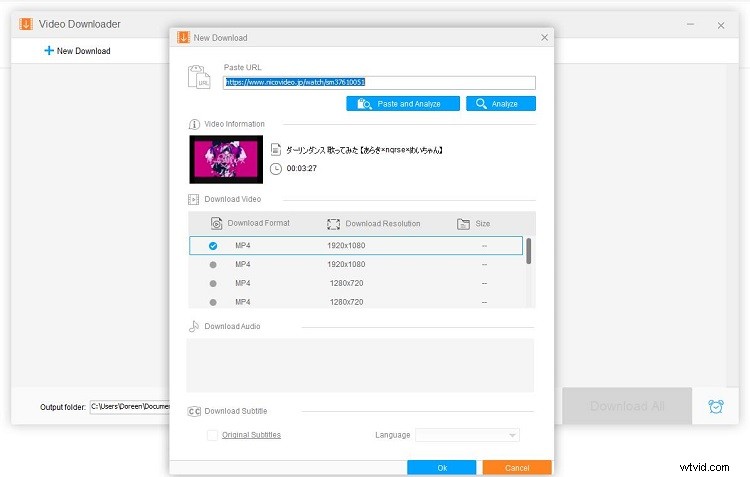The image size is (750, 477).
Task: Click the video preview thumbnail
Action: coord(226,159)
